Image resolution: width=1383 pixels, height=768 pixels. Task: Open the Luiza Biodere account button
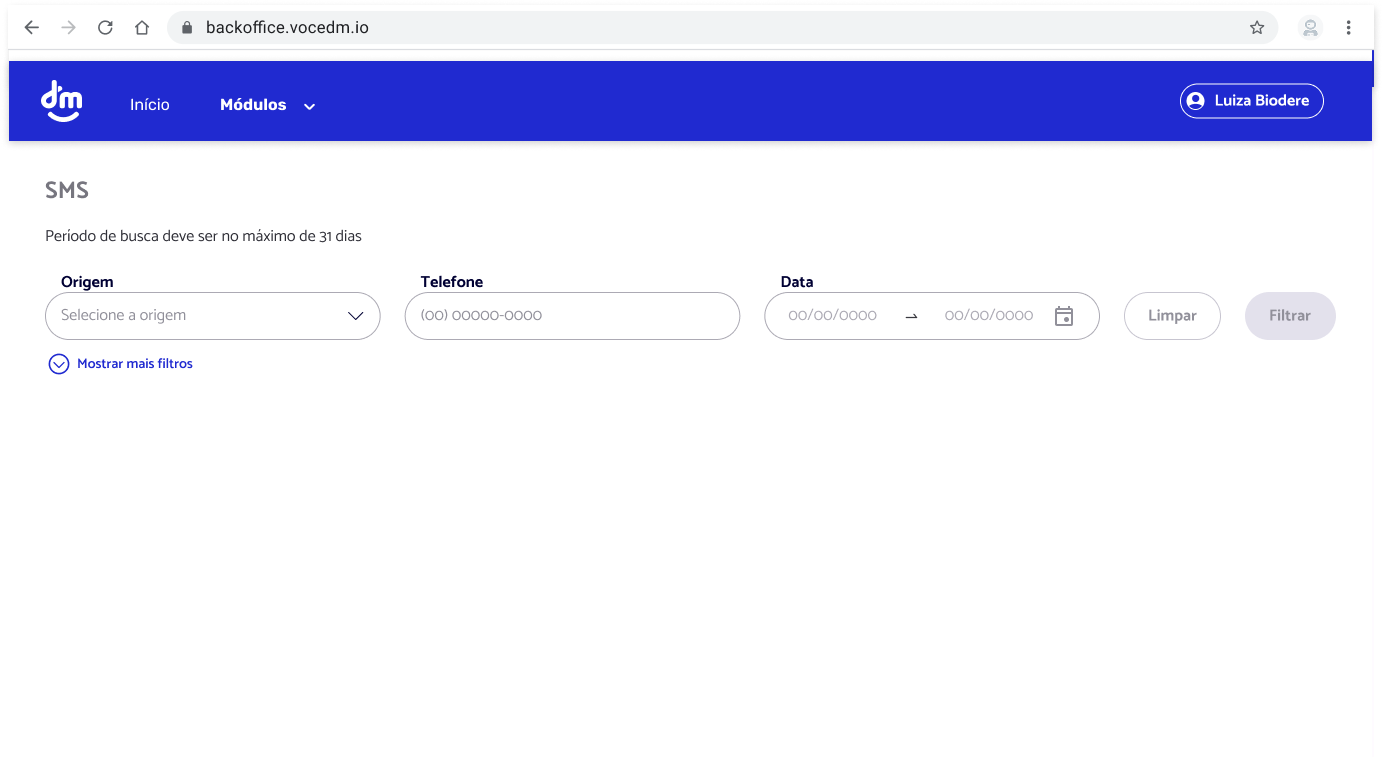[x=1251, y=100]
